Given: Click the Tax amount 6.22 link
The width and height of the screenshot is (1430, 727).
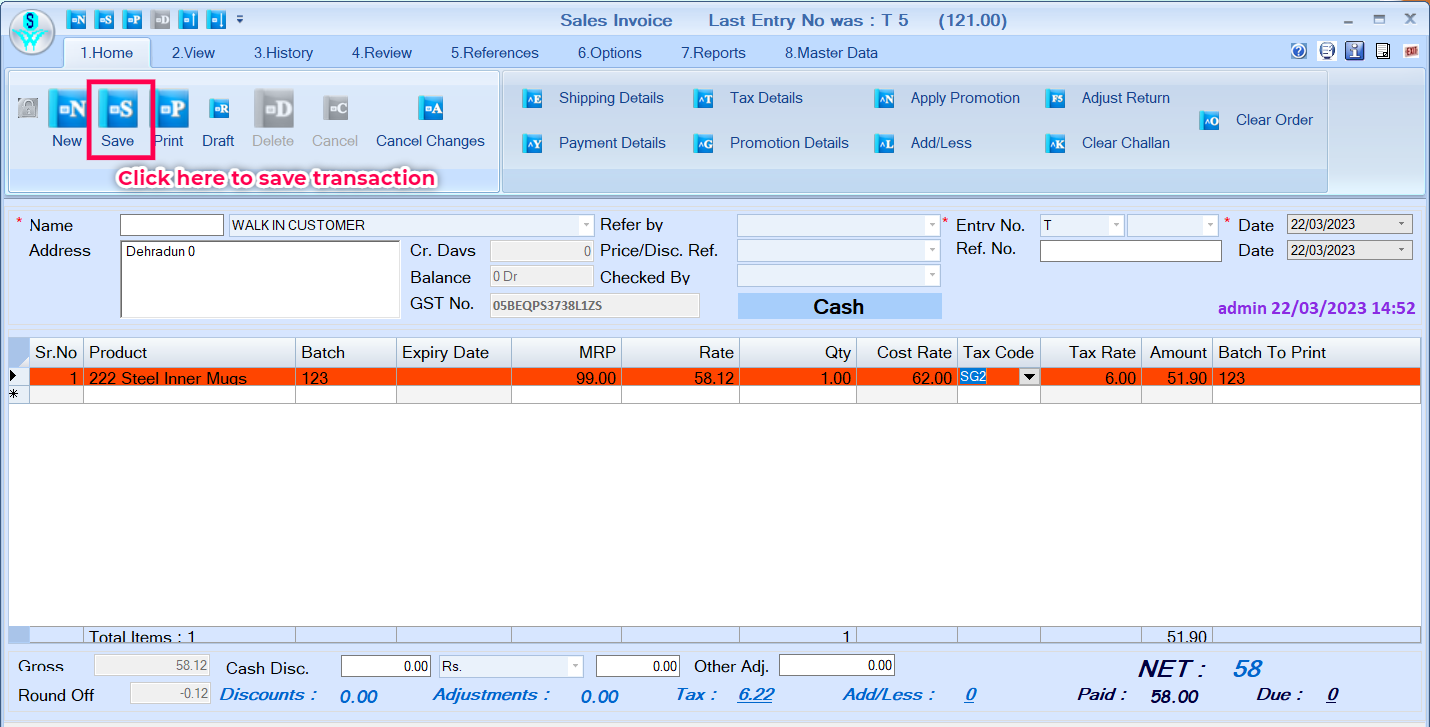Looking at the screenshot, I should click(x=755, y=695).
